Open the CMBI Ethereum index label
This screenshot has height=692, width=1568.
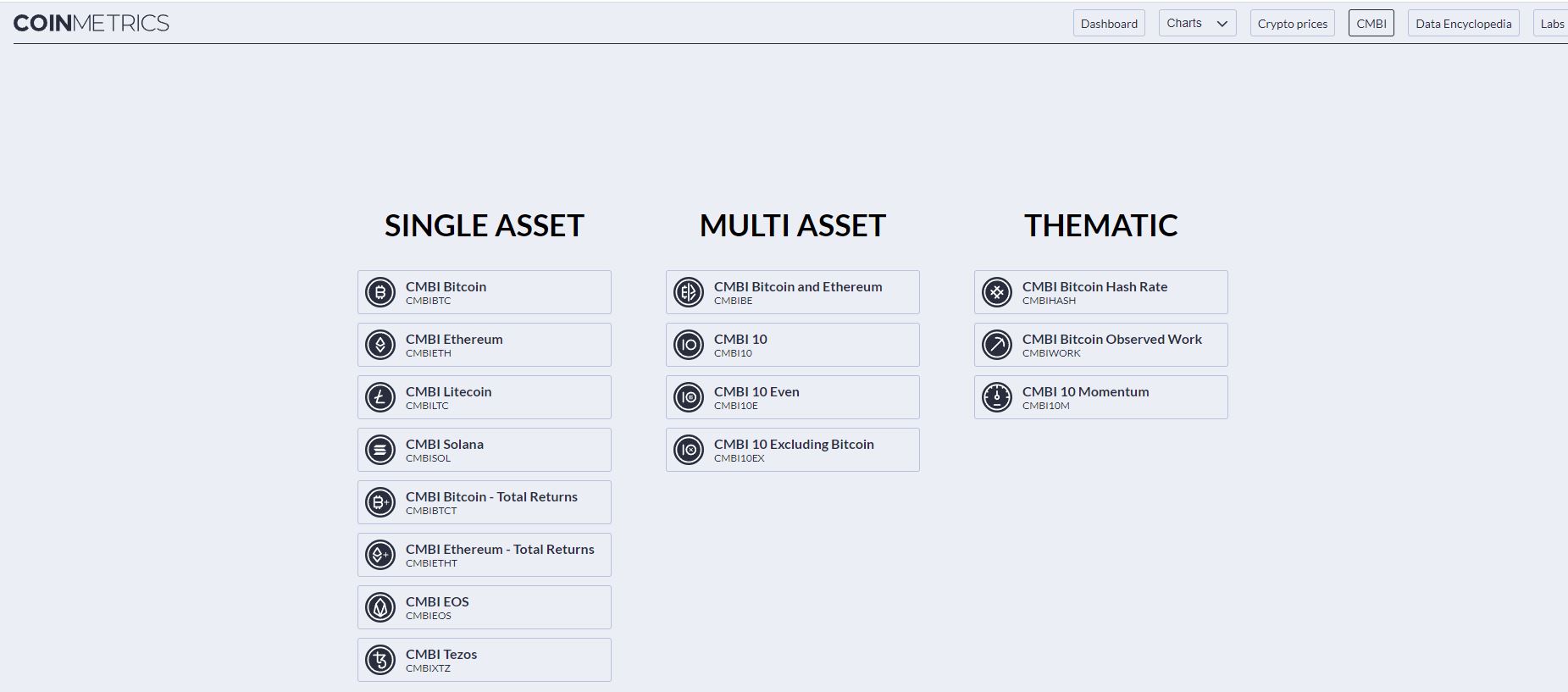[454, 339]
